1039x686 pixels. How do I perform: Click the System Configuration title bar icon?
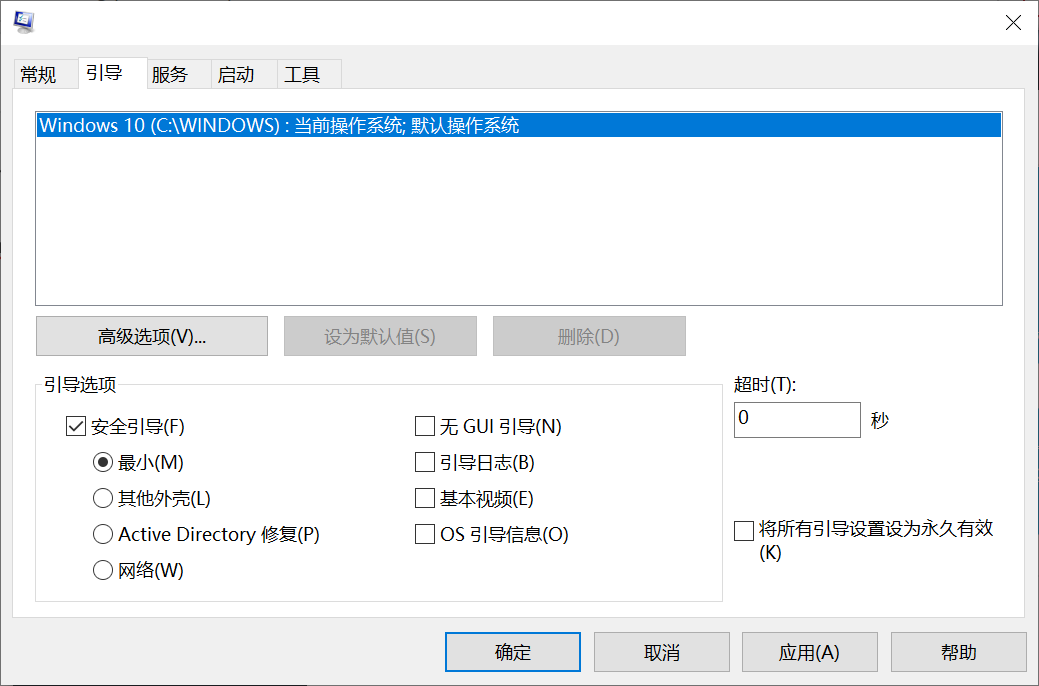point(23,22)
